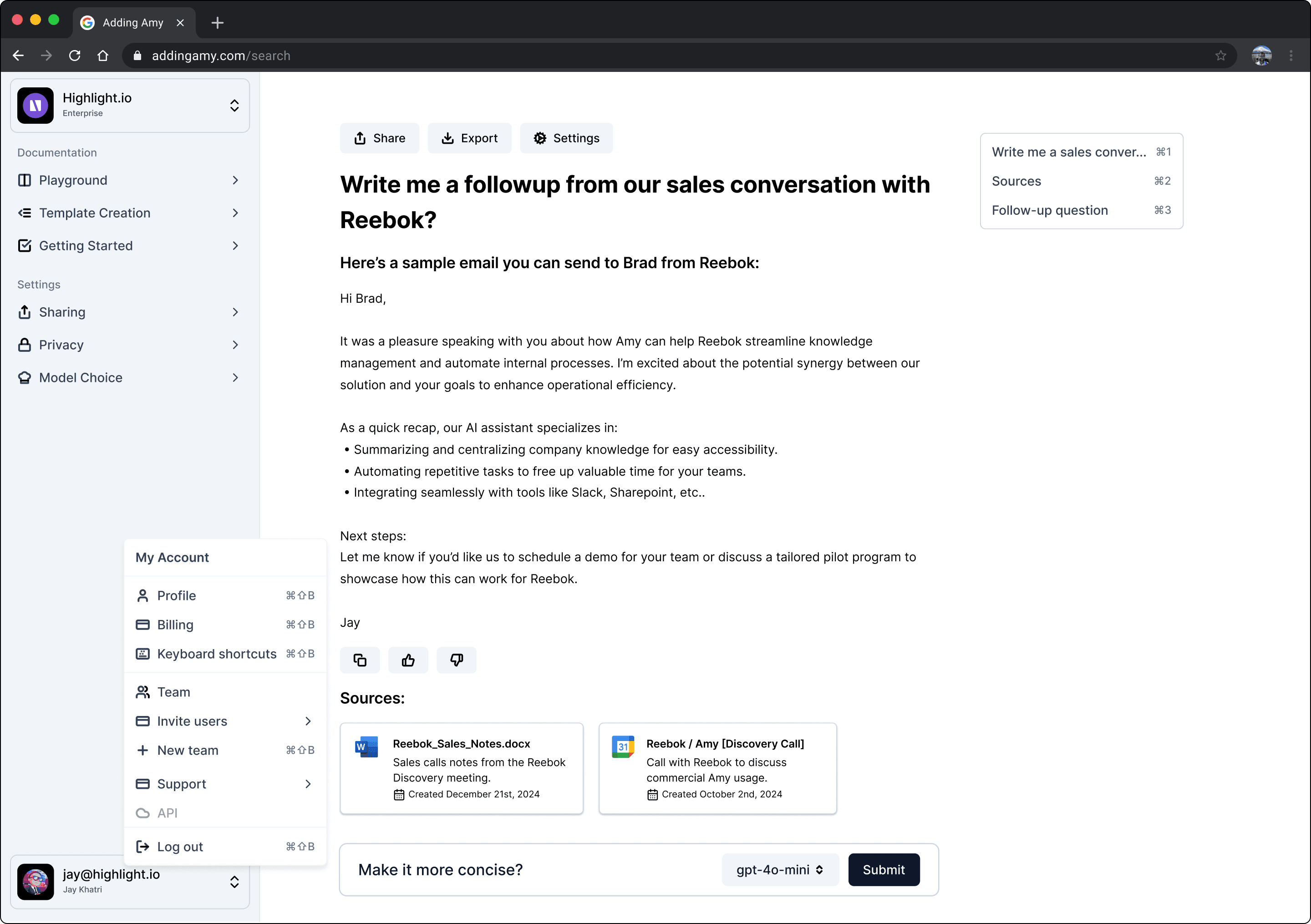Click the API menu entry
Viewport: 1311px width, 924px height.
[x=225, y=813]
